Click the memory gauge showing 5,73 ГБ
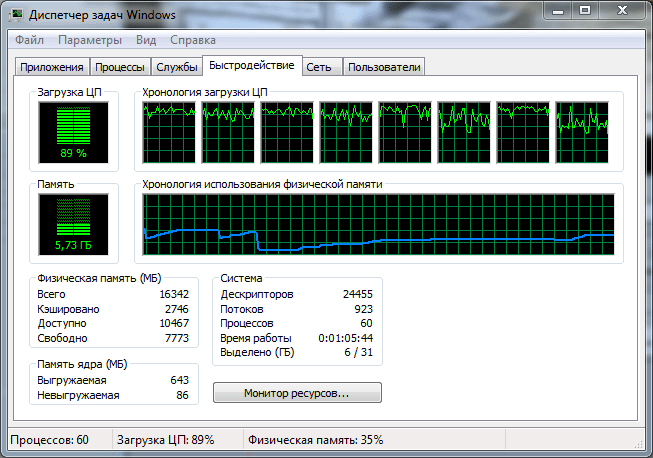The image size is (653, 458). pos(73,224)
